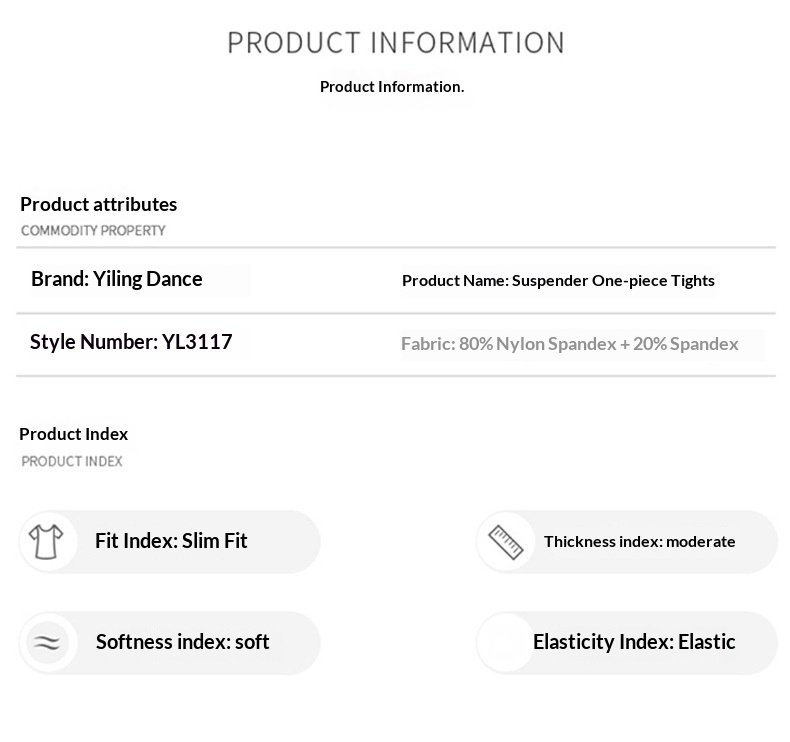Click the "Product Information." subtitle text

click(392, 87)
